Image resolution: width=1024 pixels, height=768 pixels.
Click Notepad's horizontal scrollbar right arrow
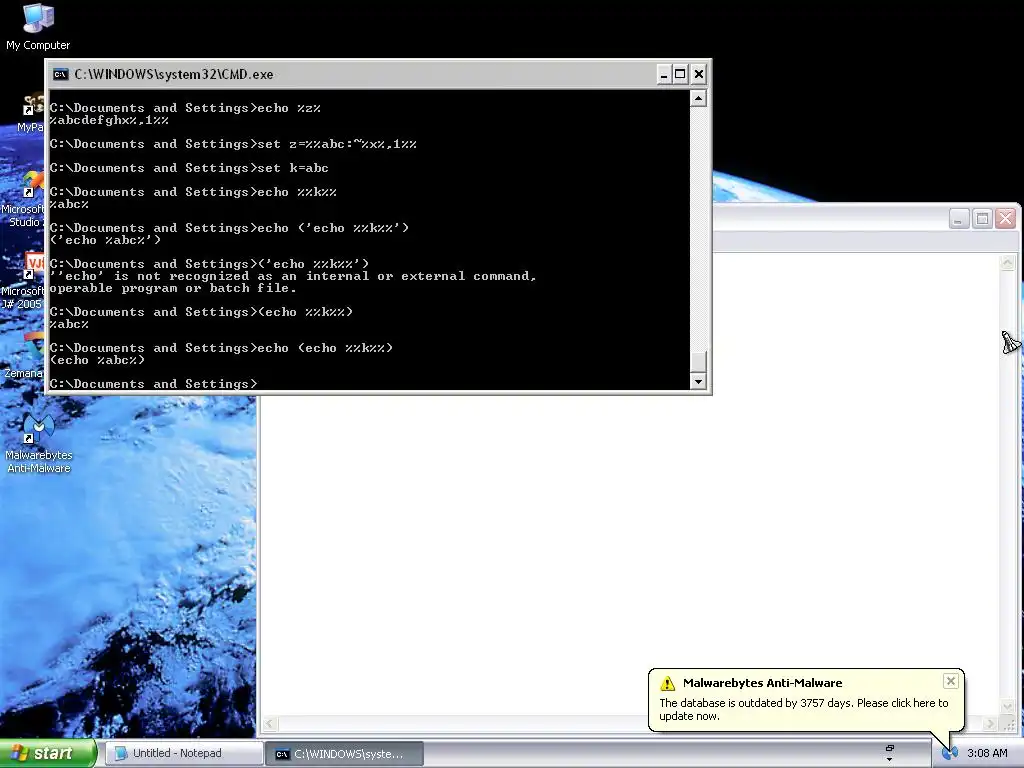(991, 724)
